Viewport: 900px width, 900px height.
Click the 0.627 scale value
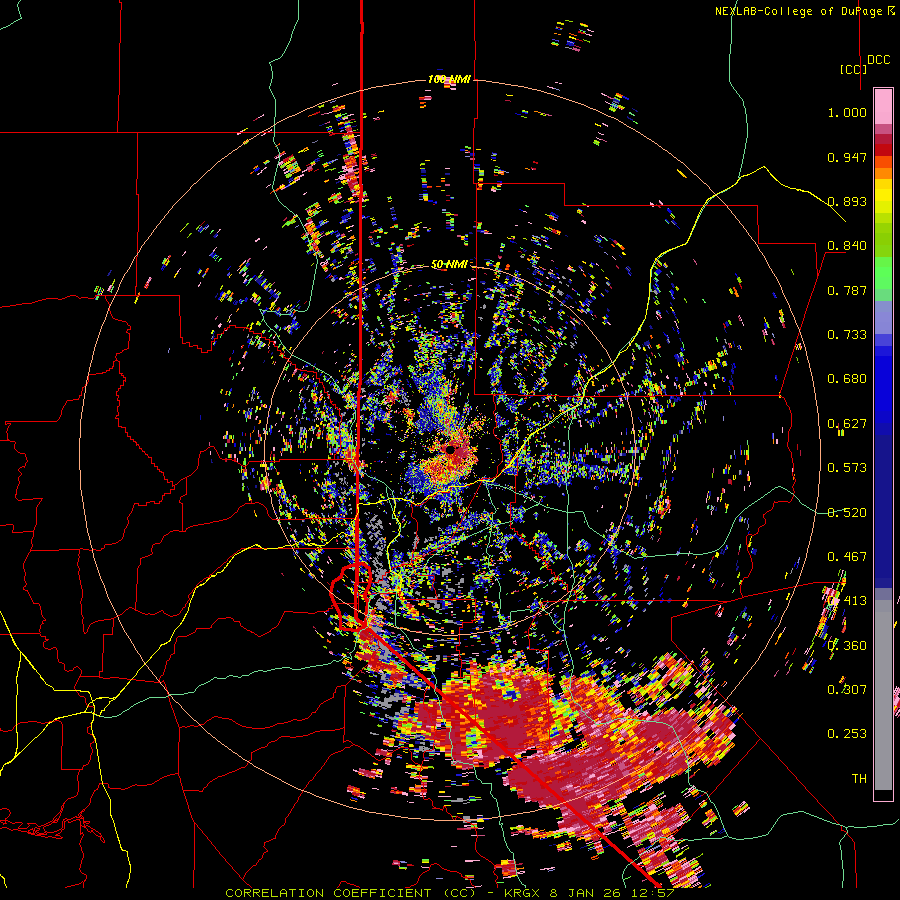pyautogui.click(x=847, y=424)
